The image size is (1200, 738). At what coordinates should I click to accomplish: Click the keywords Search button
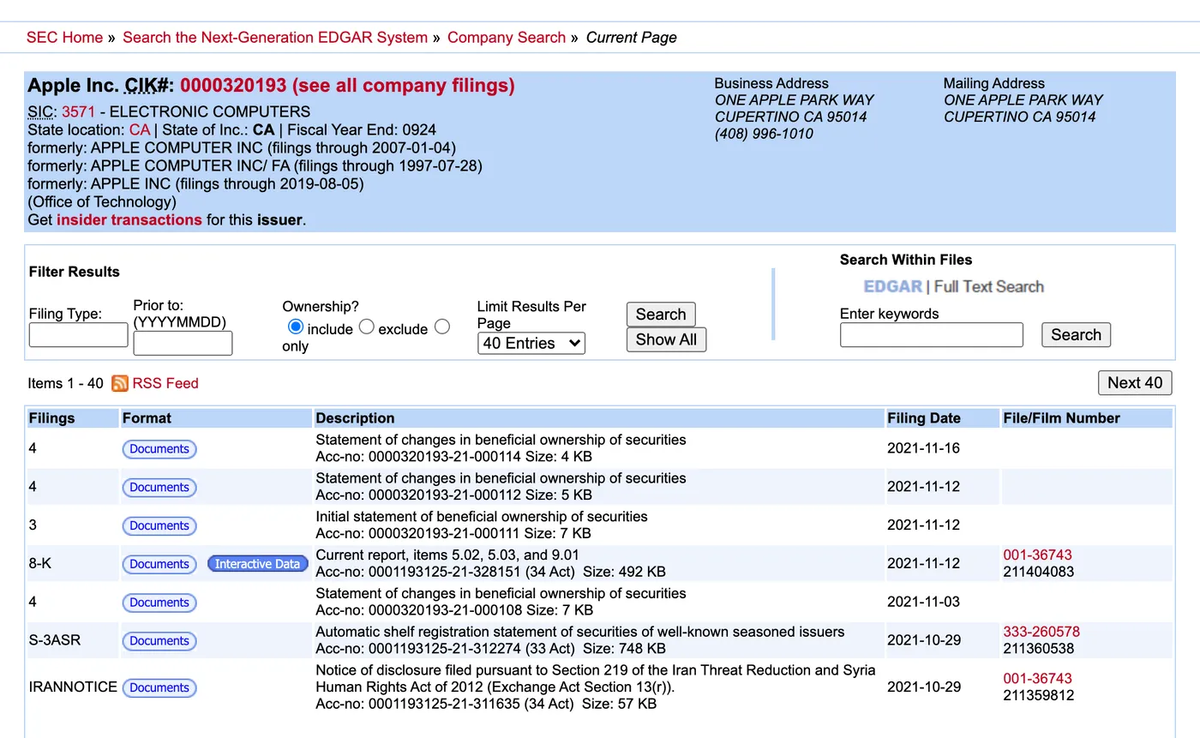coord(1076,335)
